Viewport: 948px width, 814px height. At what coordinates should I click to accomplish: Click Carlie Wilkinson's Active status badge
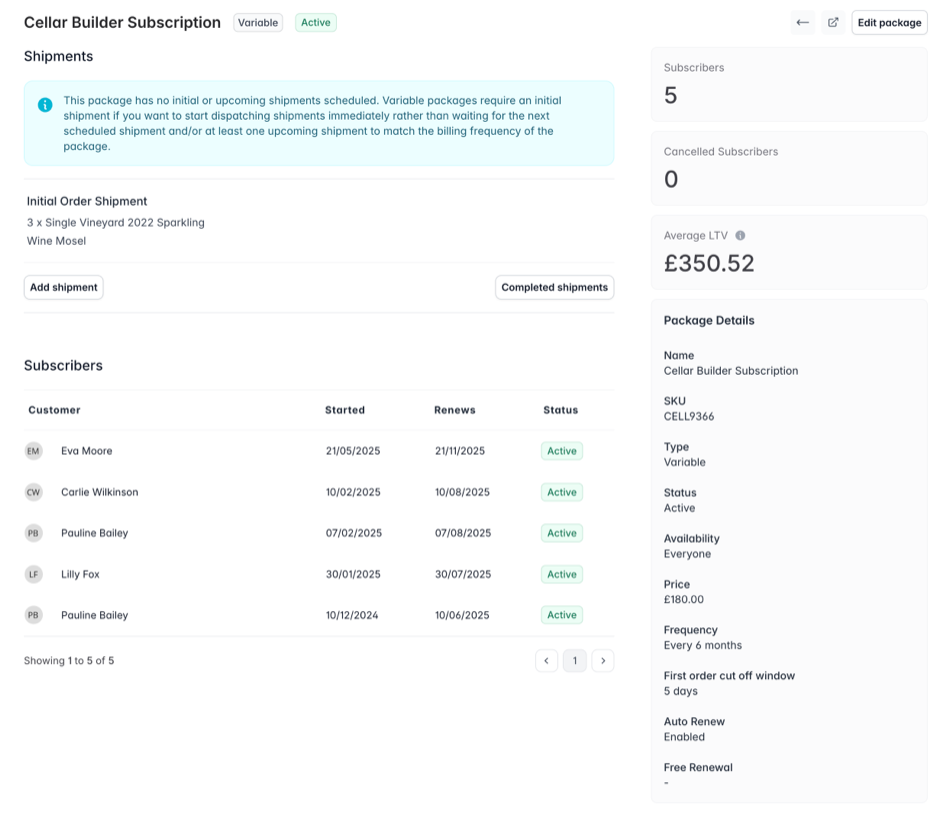click(x=562, y=492)
